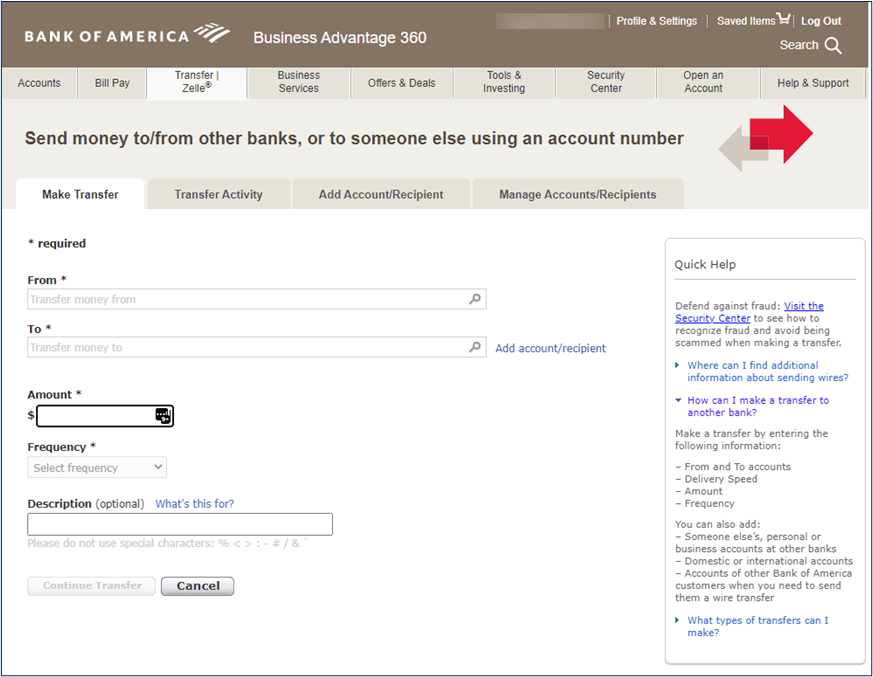Click the Saved Items link text
This screenshot has width=873, height=677.
(x=746, y=21)
